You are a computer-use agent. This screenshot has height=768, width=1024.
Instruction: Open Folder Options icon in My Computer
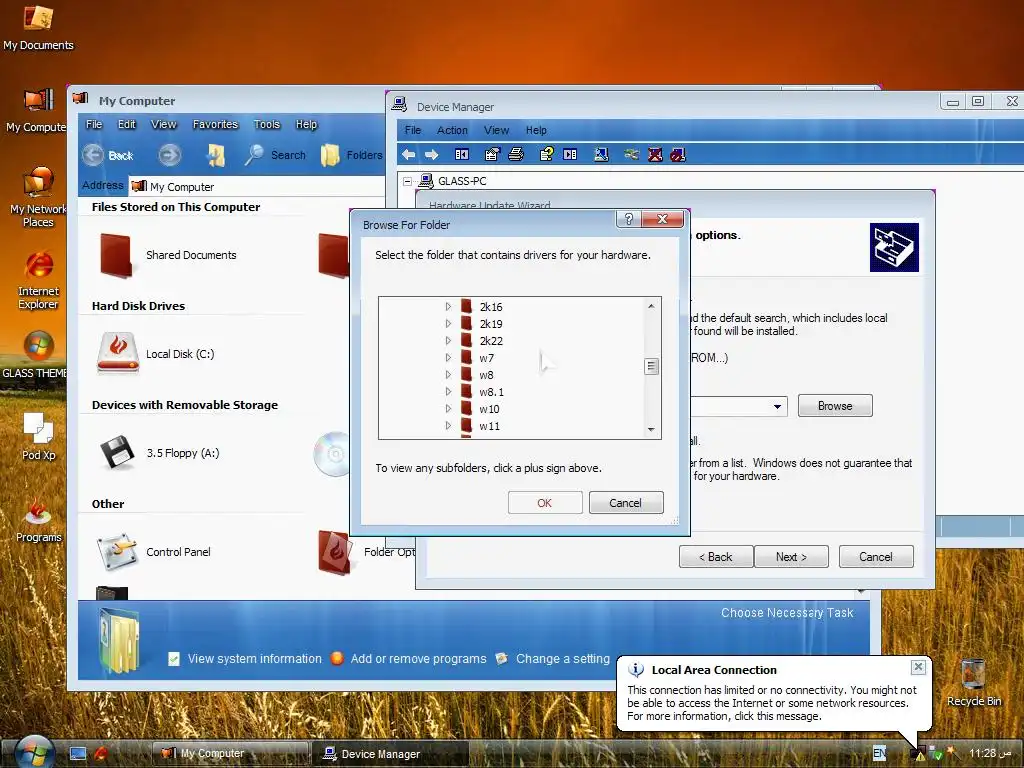coord(334,552)
